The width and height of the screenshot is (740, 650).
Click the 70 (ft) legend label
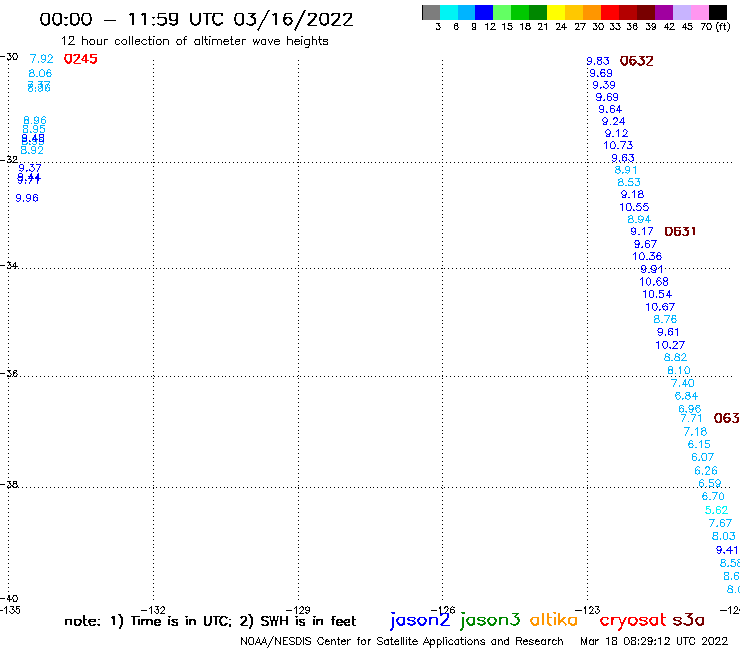pyautogui.click(x=715, y=26)
